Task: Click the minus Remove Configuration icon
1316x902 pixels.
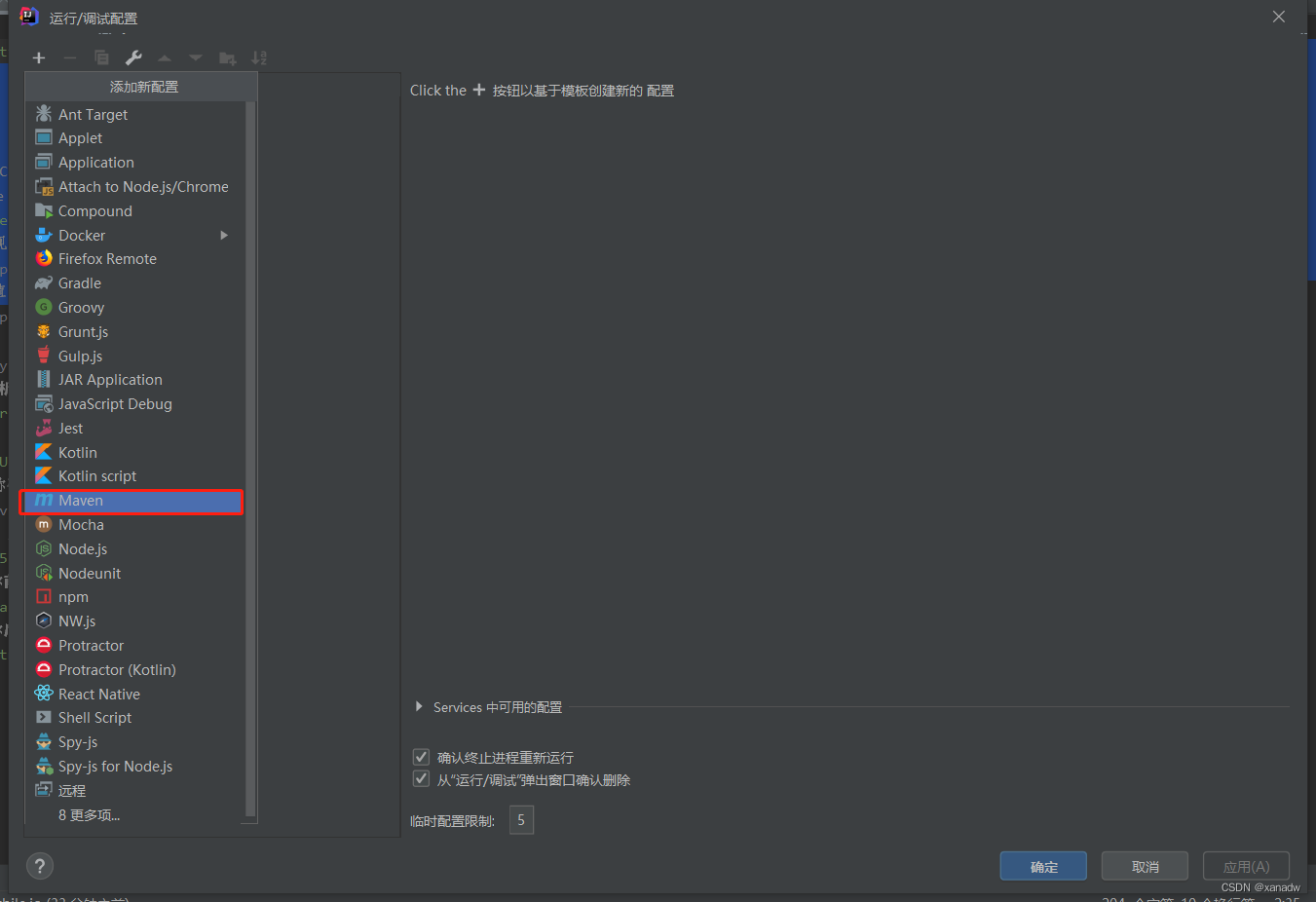Action: pyautogui.click(x=70, y=58)
